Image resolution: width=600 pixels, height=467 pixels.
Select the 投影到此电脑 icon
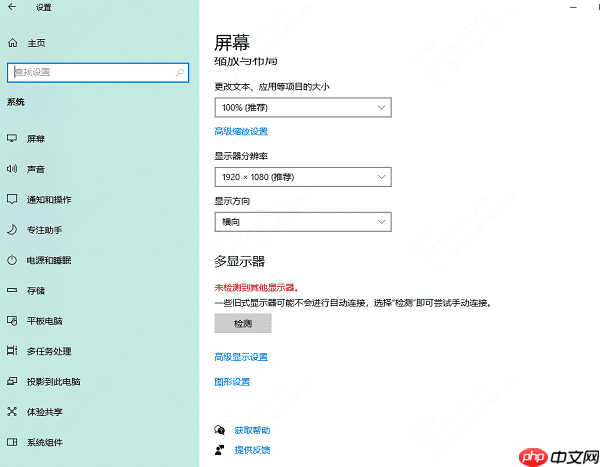[12, 381]
